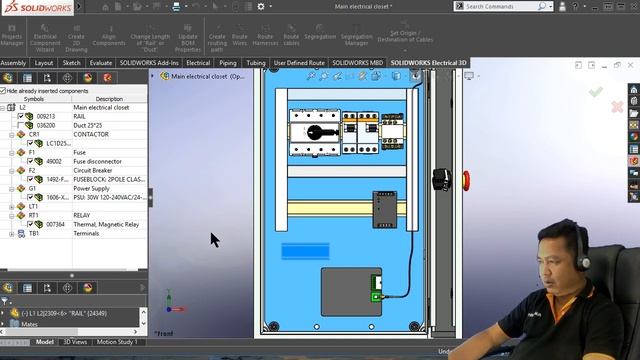The image size is (640, 360).
Task: Open the red electrical manager tab icon
Action: [107, 78]
